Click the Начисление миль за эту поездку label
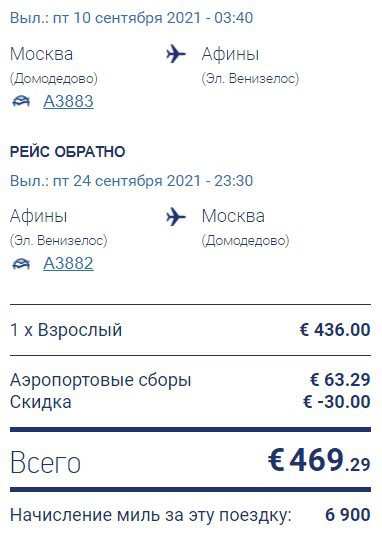 tap(150, 515)
